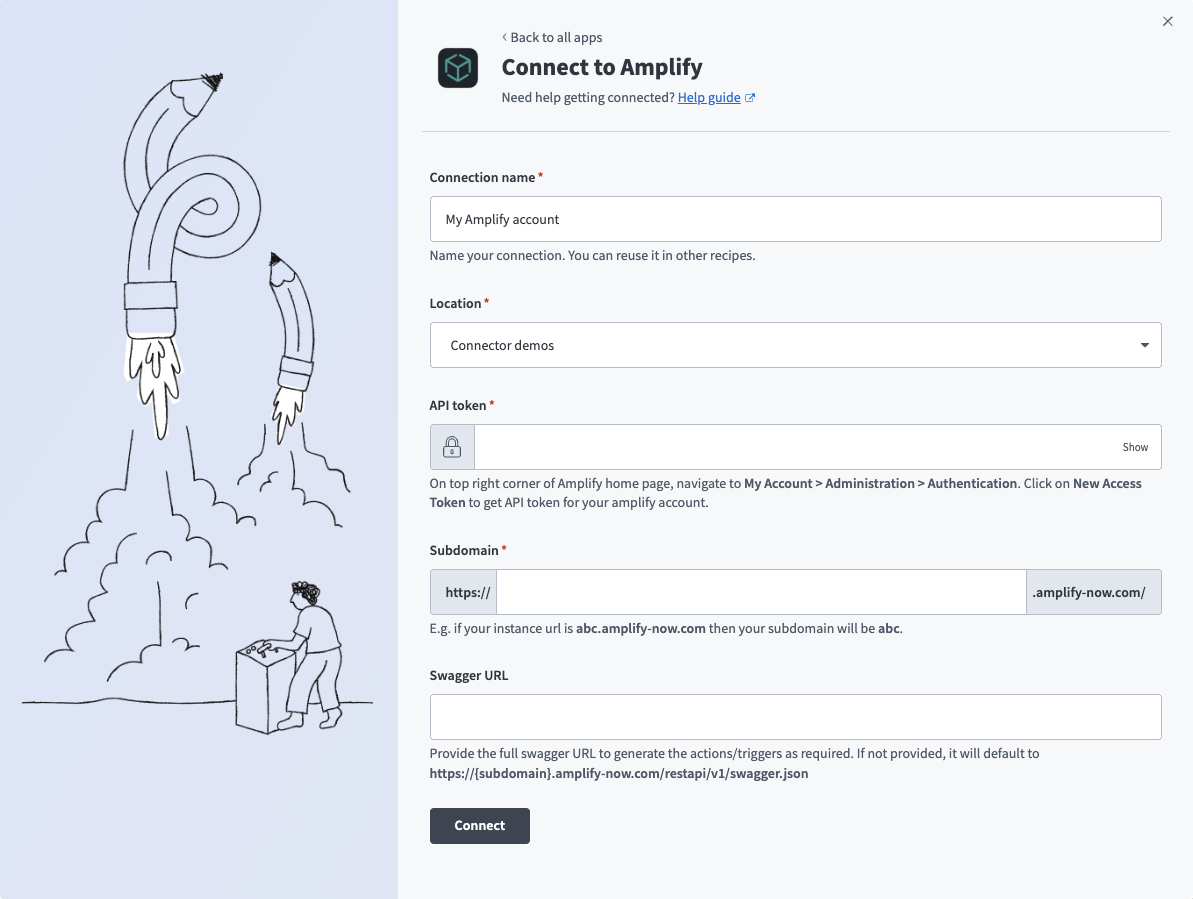The width and height of the screenshot is (1193, 899).
Task: Click the back chevron before Back to all apps
Action: [504, 37]
